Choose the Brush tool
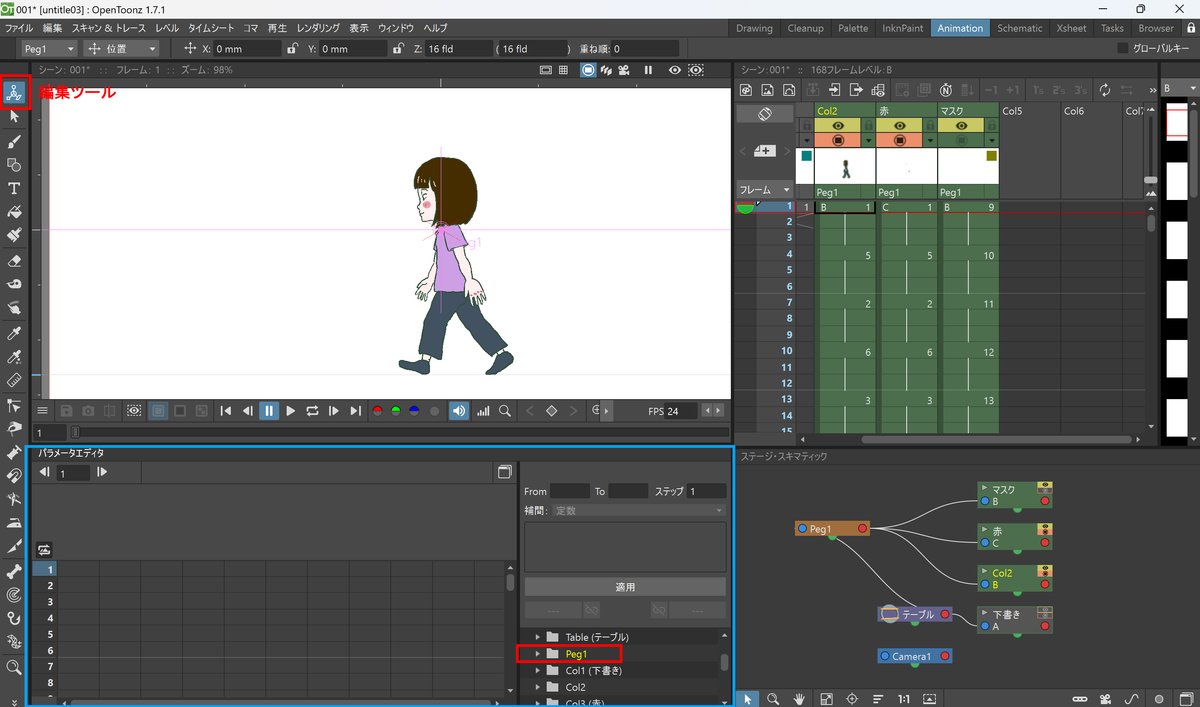 (x=14, y=141)
